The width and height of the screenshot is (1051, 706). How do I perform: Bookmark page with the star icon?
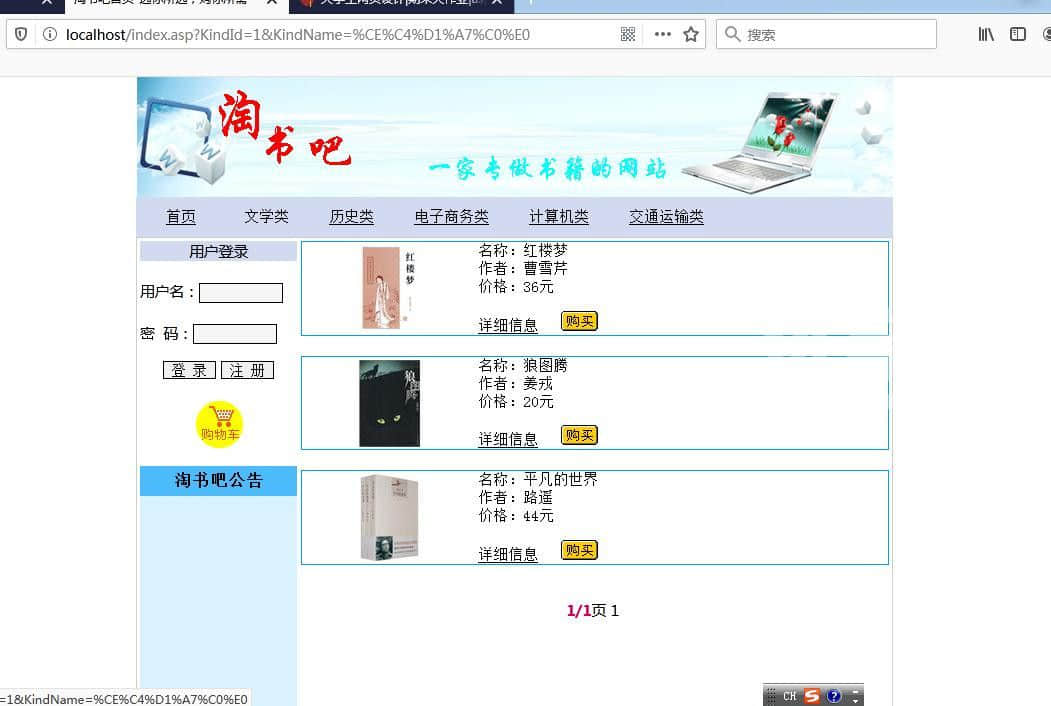[x=691, y=34]
